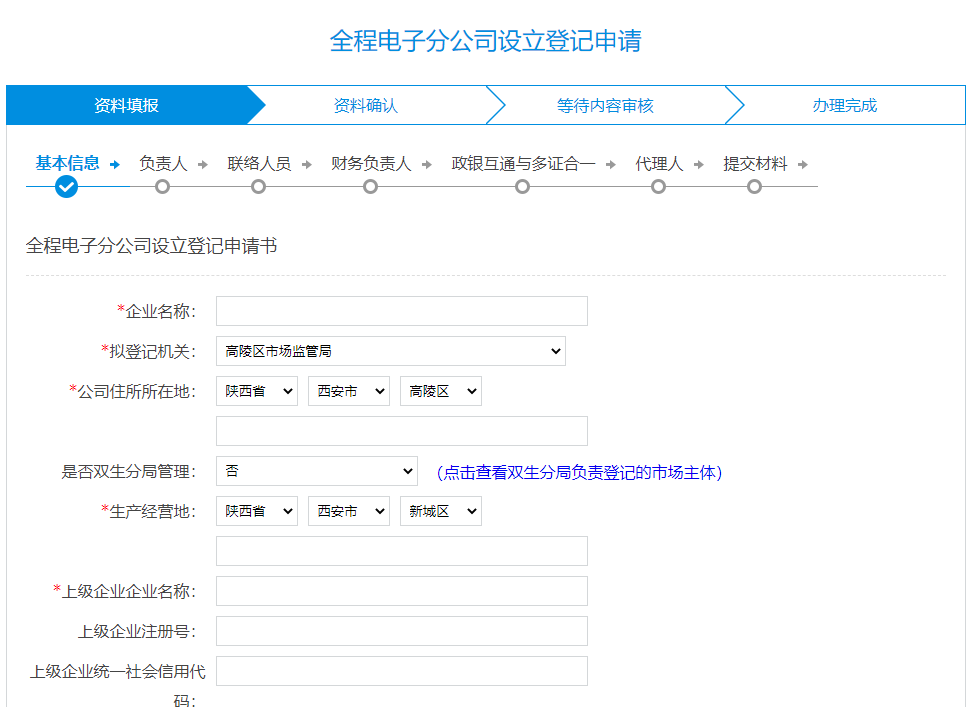Focus the 上级企业统一社会信用代码 input field
973x707 pixels.
click(x=401, y=671)
